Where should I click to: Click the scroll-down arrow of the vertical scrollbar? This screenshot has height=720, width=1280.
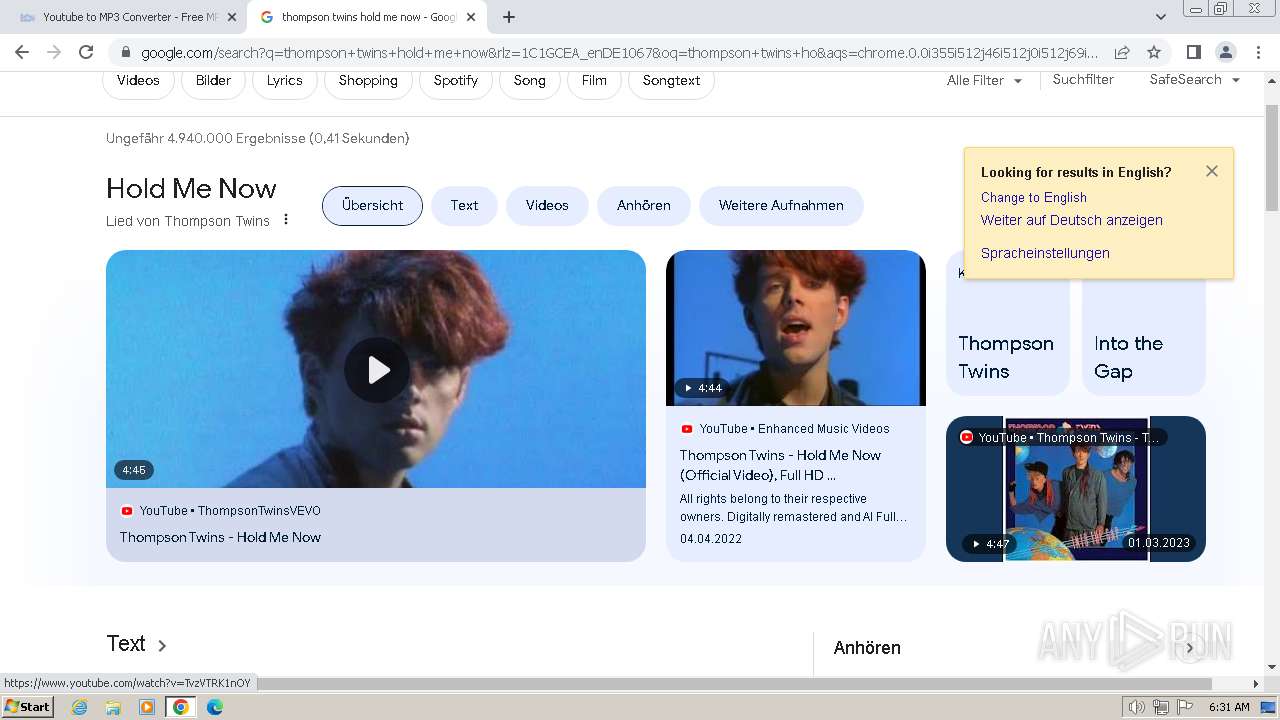[1271, 667]
